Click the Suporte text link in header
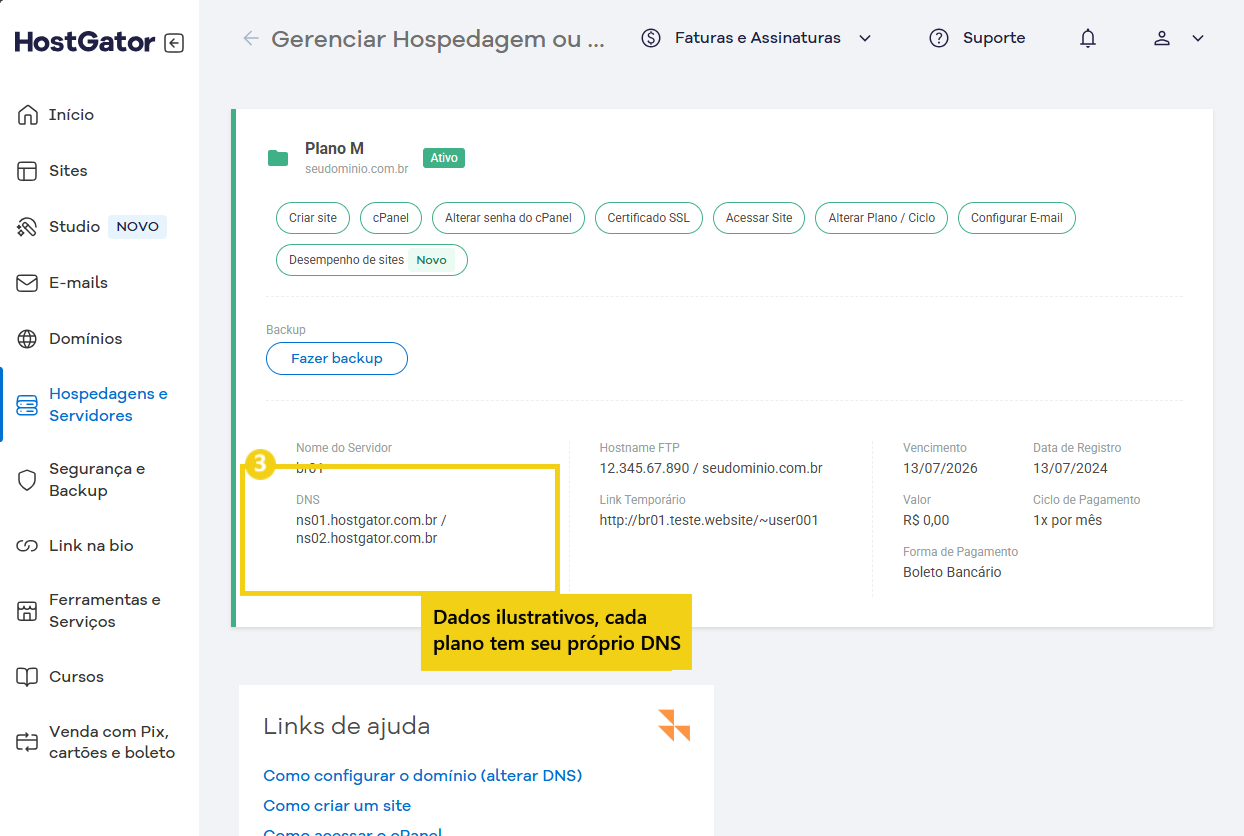The image size is (1244, 836). coord(994,38)
